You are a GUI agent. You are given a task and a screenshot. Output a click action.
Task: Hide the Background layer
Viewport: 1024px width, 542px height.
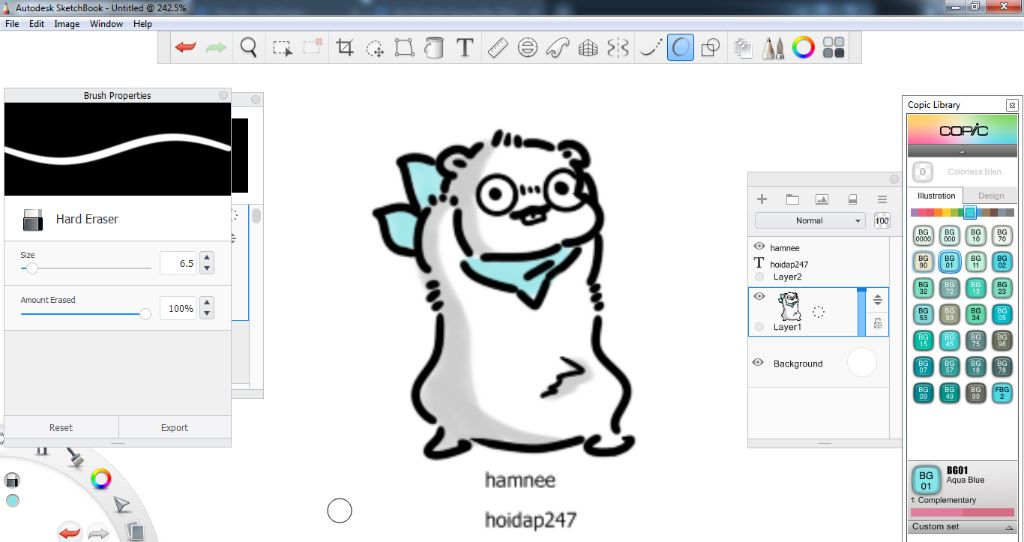(758, 362)
